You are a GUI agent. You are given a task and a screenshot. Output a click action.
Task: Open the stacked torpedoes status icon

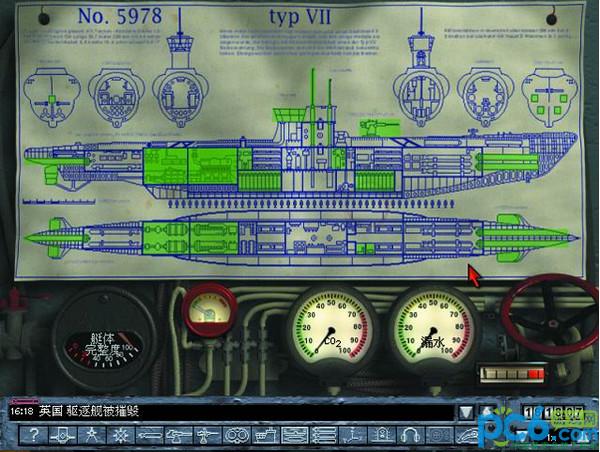[324, 436]
